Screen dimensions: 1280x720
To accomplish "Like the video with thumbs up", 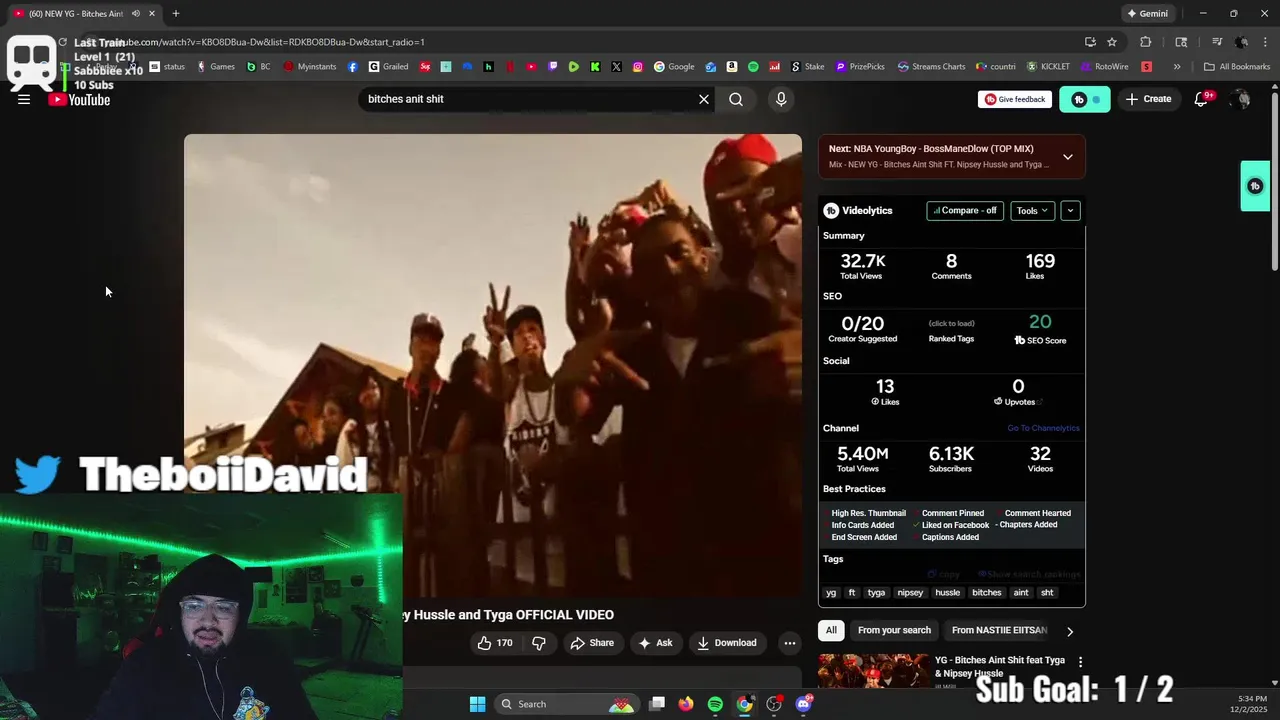I will tap(495, 643).
